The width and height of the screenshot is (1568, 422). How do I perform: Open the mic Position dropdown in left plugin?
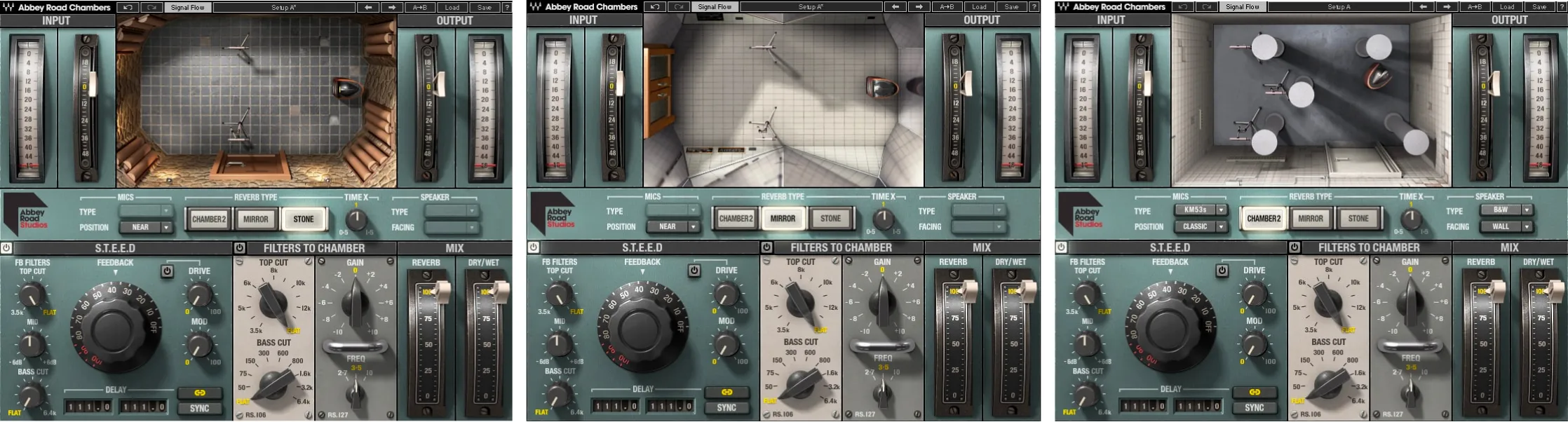145,227
